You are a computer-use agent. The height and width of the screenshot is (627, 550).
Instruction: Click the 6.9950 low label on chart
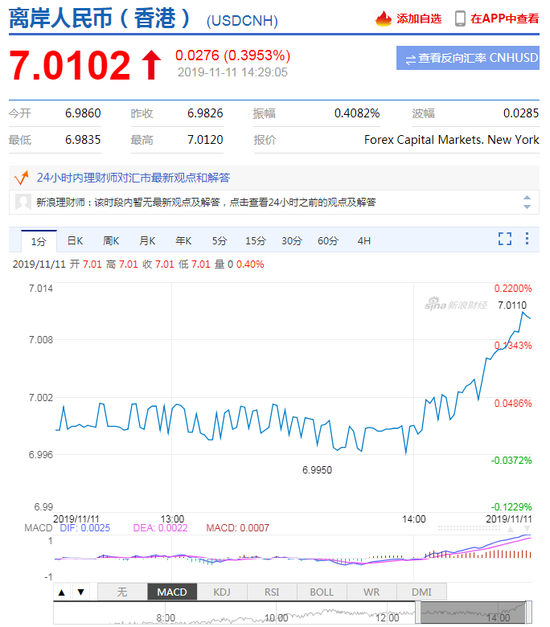pyautogui.click(x=317, y=470)
